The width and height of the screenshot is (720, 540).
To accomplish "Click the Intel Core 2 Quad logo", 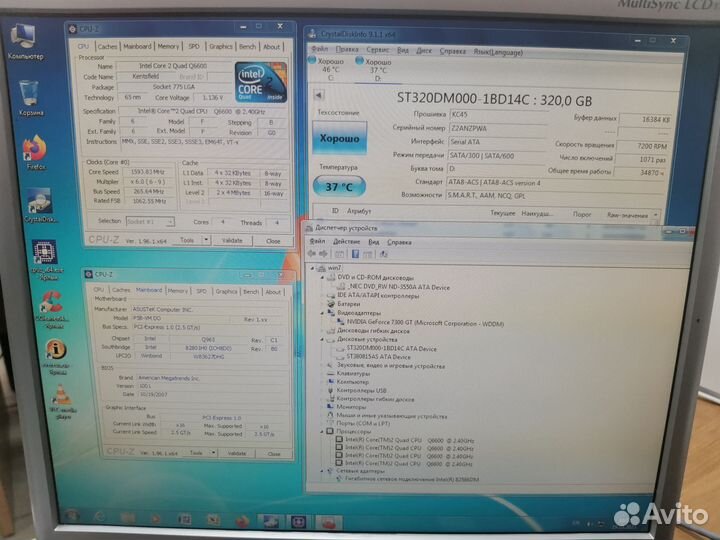I will click(260, 82).
